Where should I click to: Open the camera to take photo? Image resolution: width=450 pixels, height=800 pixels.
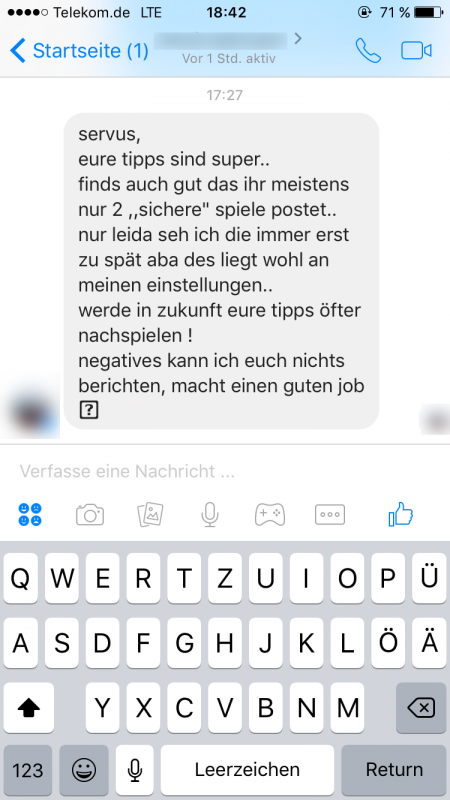90,515
